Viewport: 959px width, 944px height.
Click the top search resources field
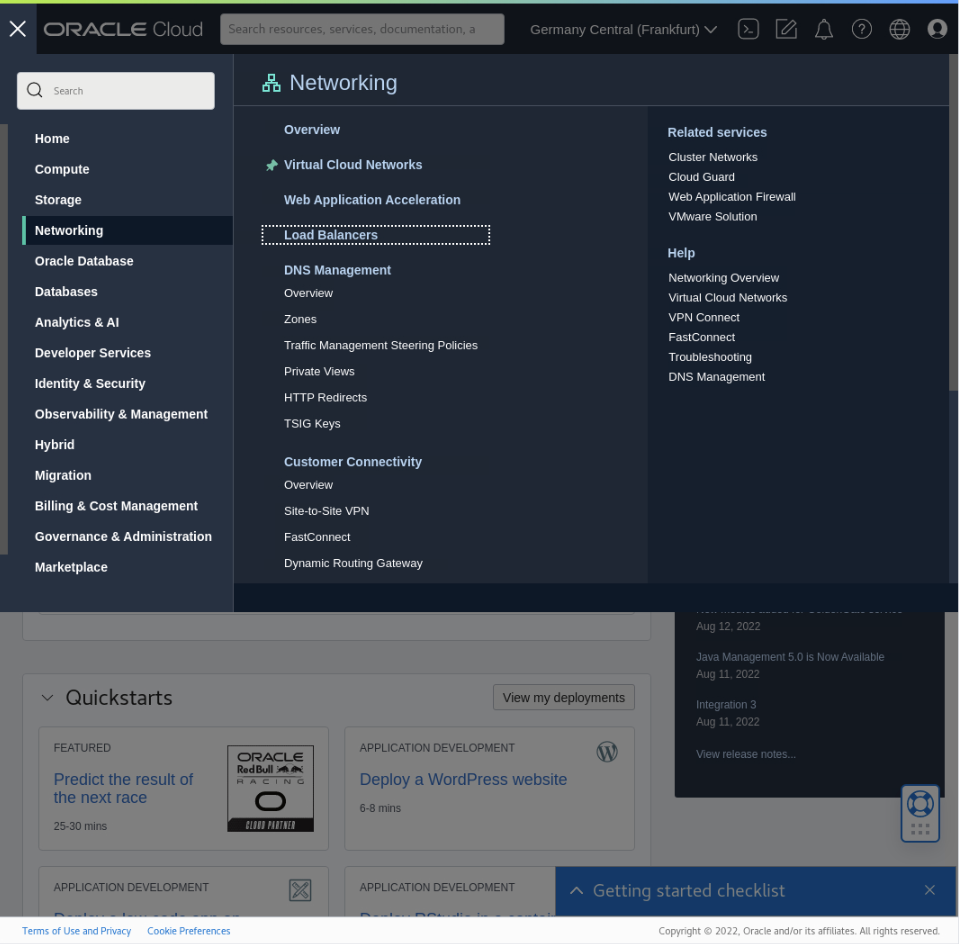pos(362,29)
